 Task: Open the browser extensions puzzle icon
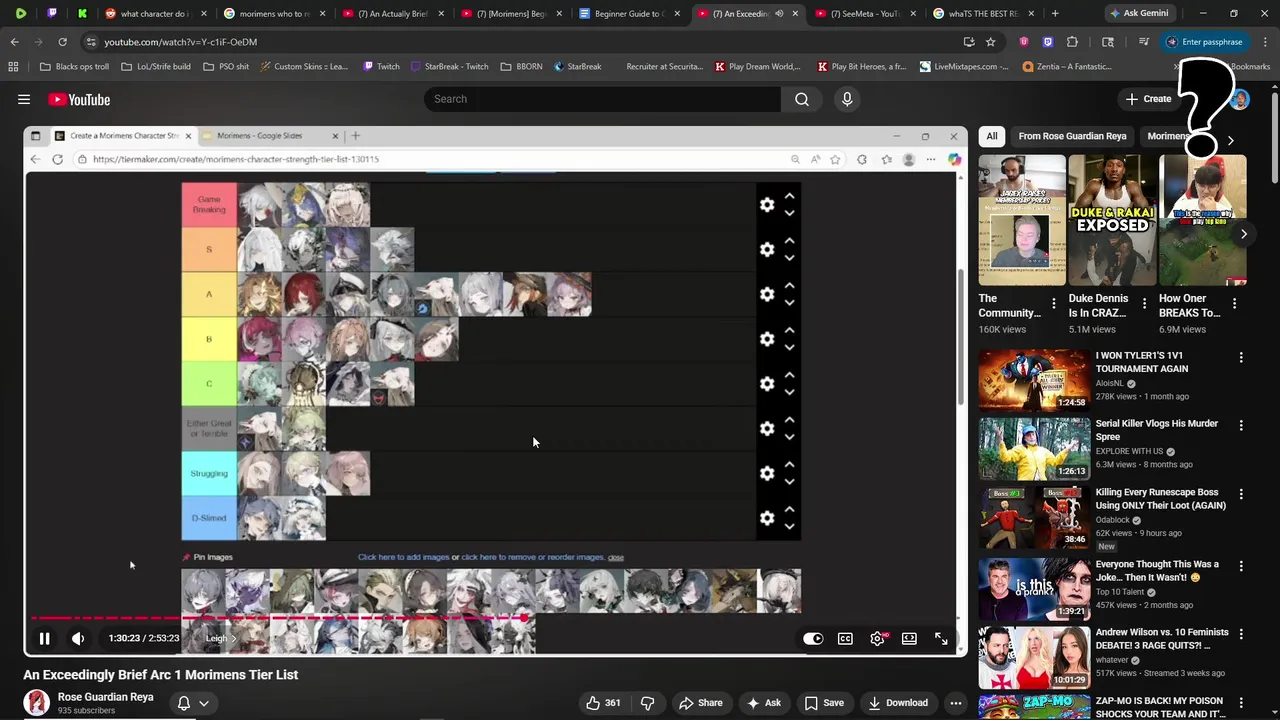[1073, 42]
